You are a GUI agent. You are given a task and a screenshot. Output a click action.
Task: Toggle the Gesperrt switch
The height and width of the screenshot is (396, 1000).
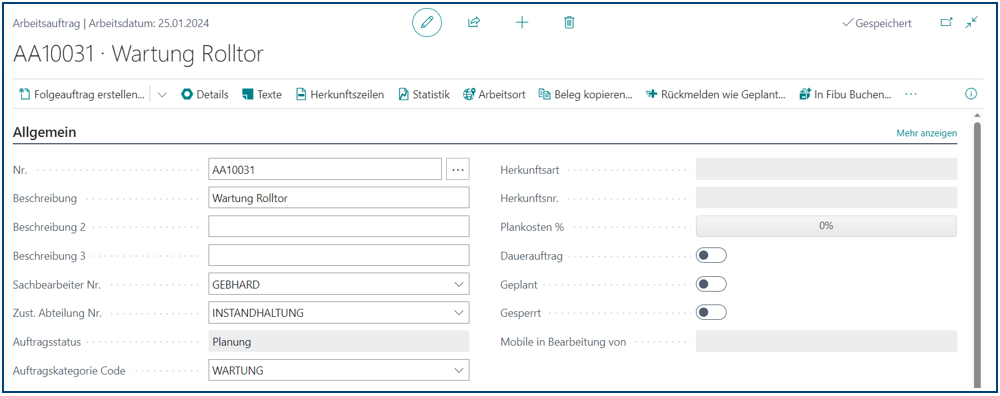click(x=711, y=312)
